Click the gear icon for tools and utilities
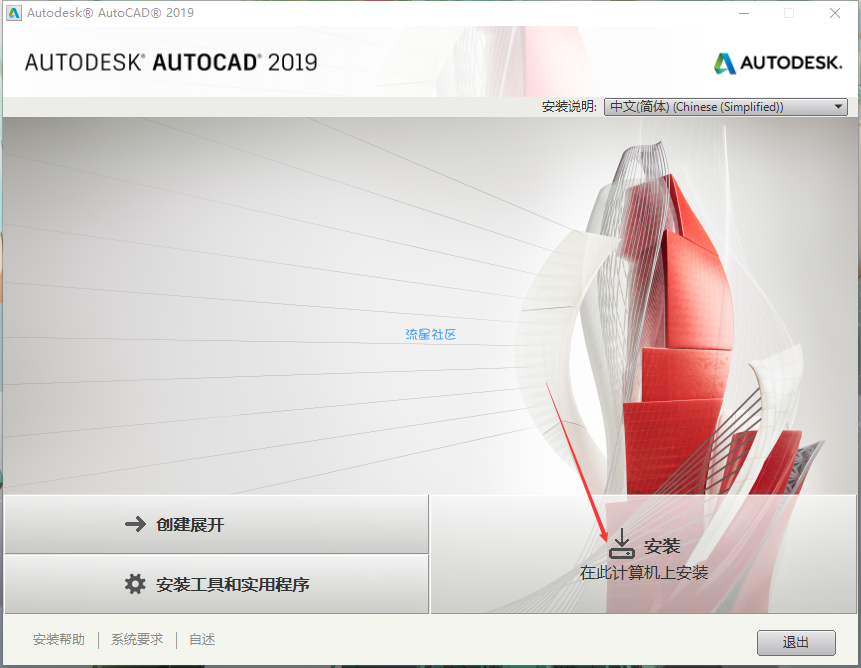Screen dimensions: 861x668 tap(135, 584)
